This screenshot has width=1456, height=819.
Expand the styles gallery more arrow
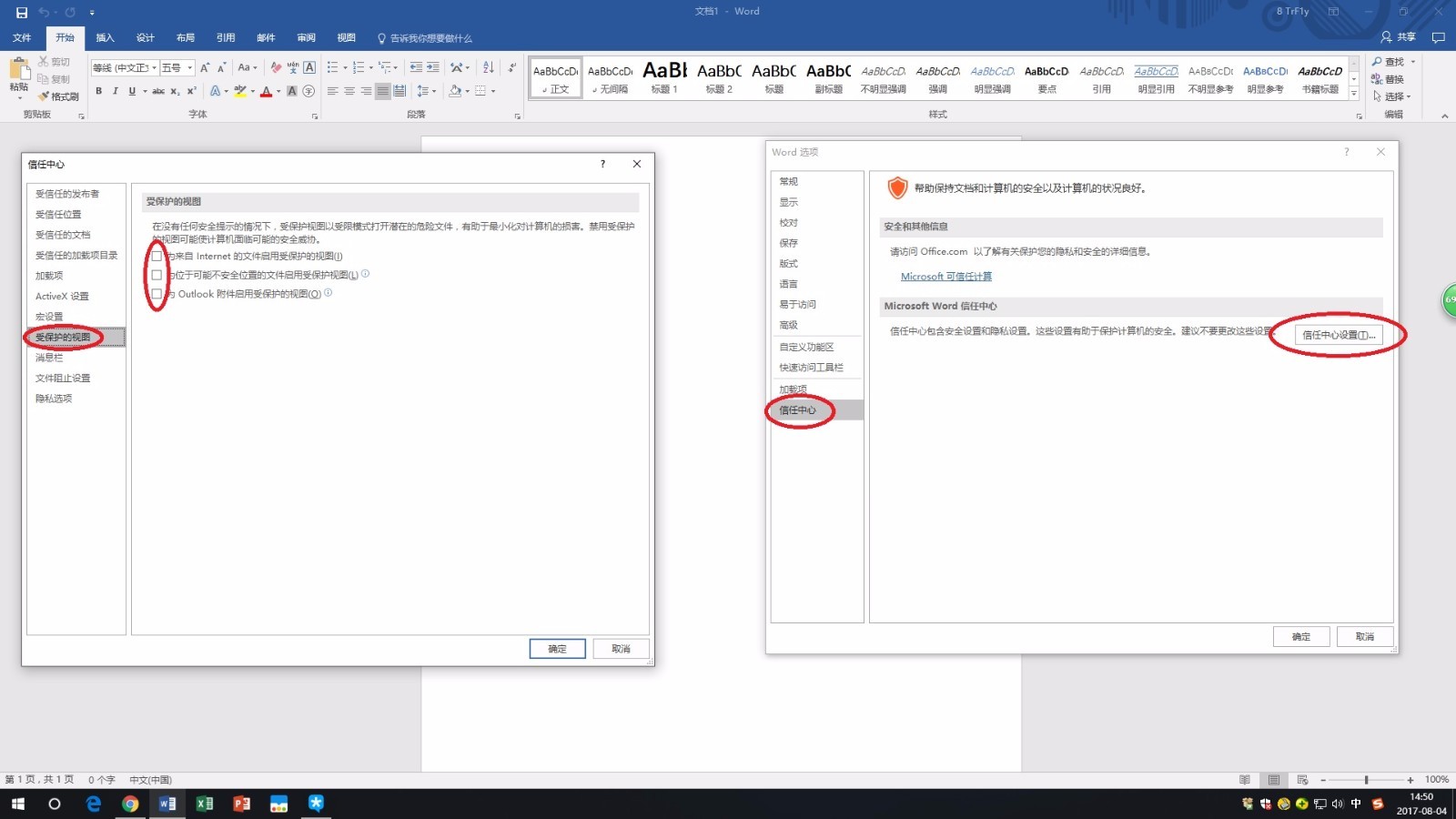pos(1354,95)
